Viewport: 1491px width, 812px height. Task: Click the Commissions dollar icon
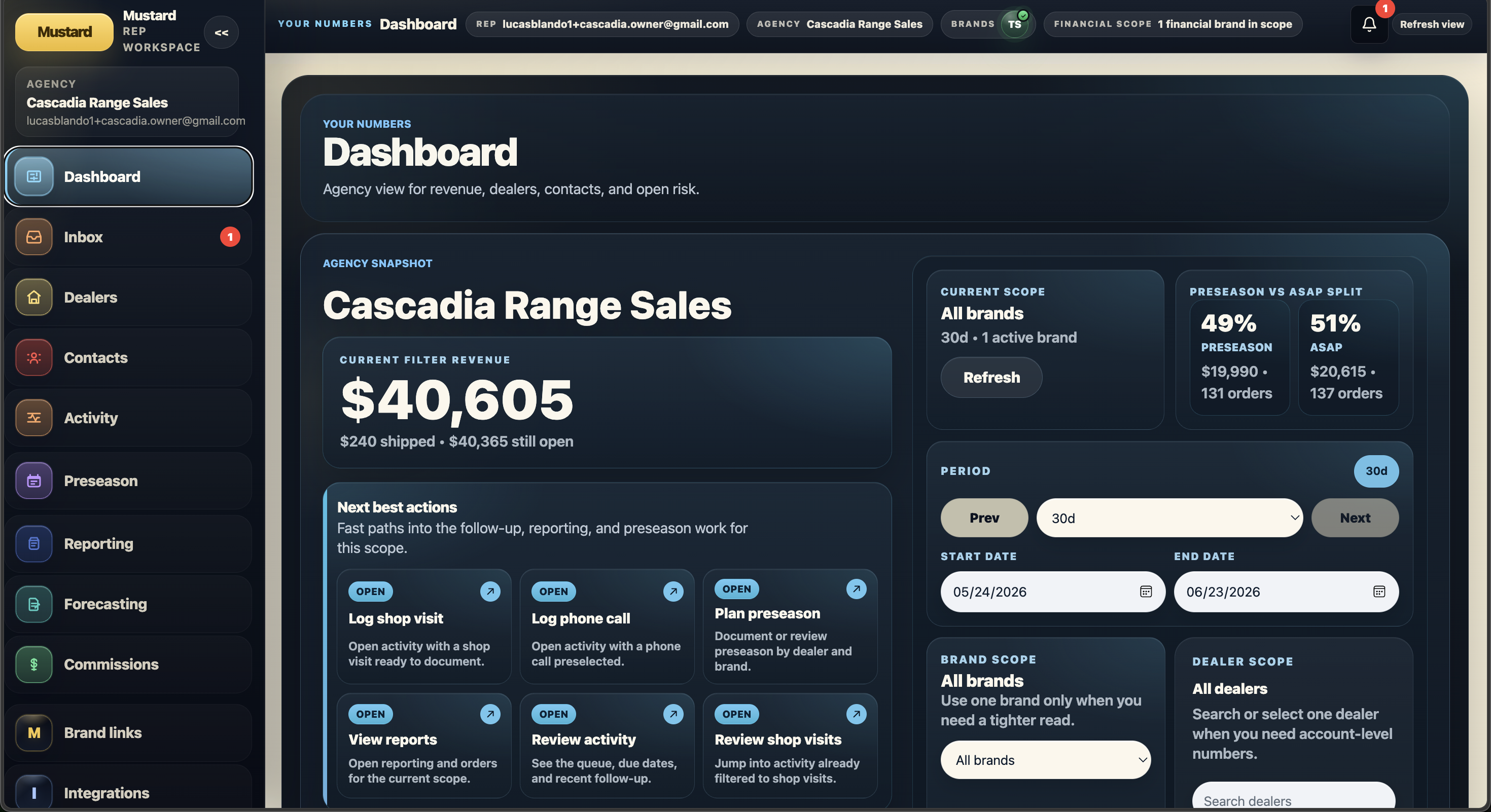click(x=33, y=664)
